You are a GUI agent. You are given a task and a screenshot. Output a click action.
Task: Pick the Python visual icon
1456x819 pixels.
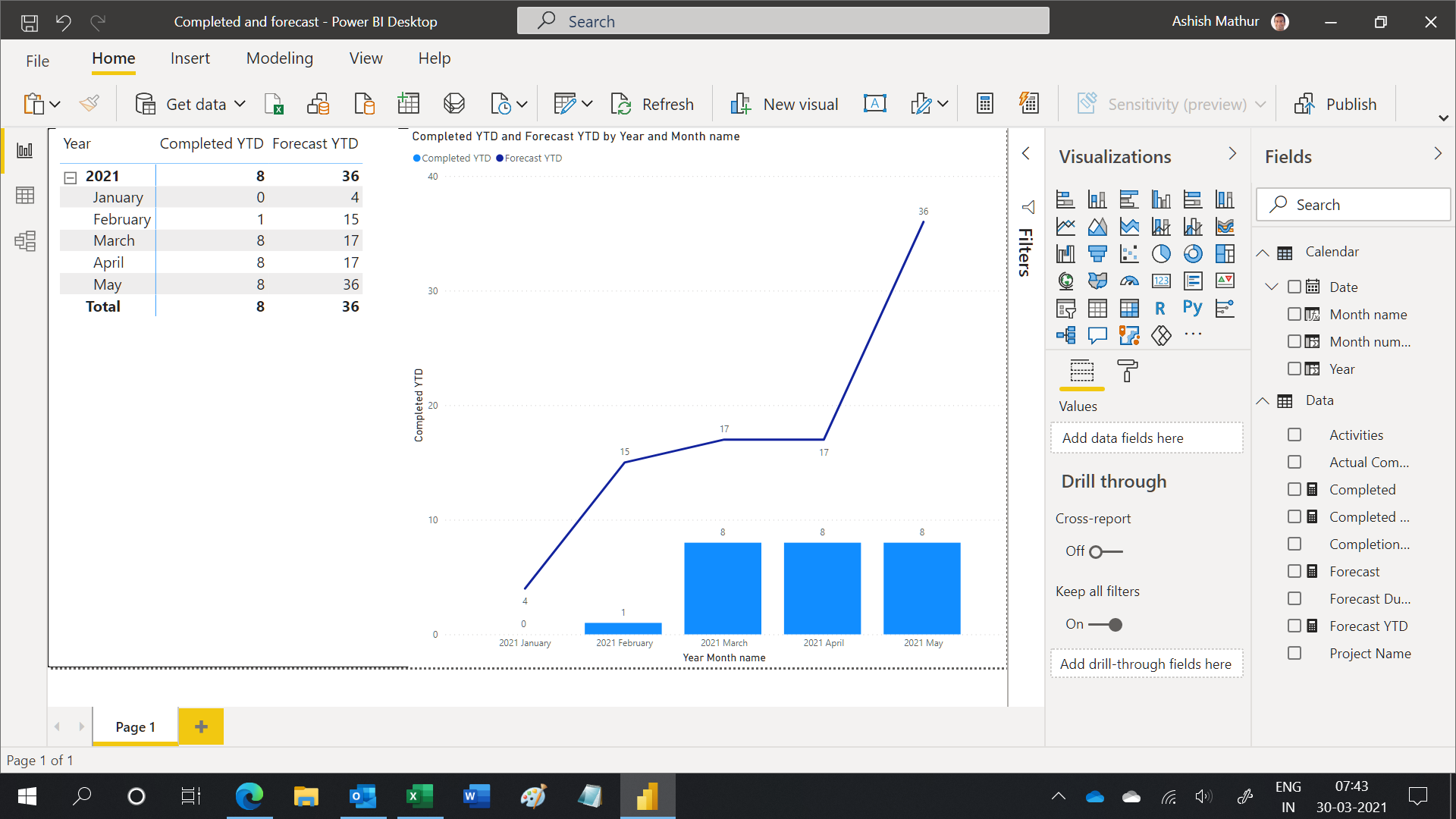pyautogui.click(x=1193, y=308)
